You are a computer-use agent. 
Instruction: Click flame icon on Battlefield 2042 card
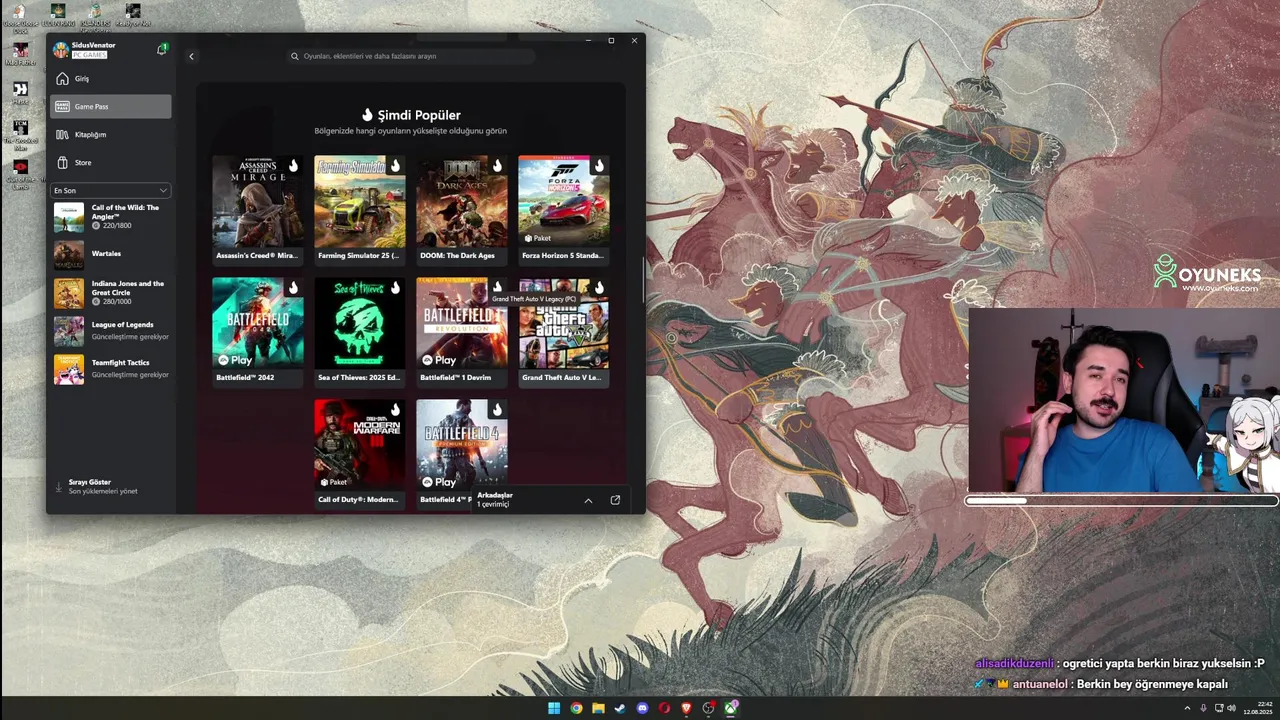click(x=293, y=288)
